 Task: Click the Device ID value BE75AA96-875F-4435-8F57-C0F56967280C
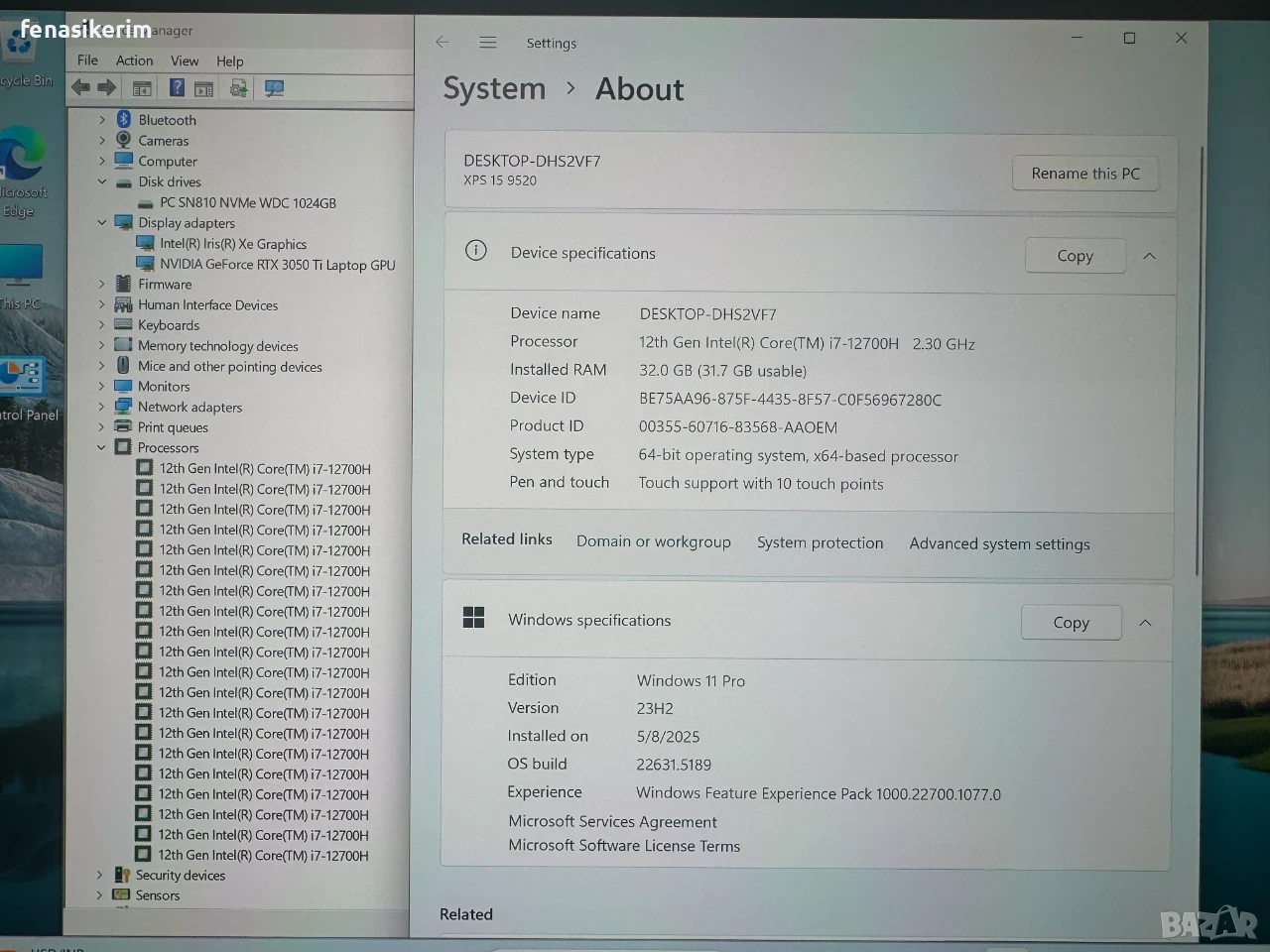tap(790, 400)
